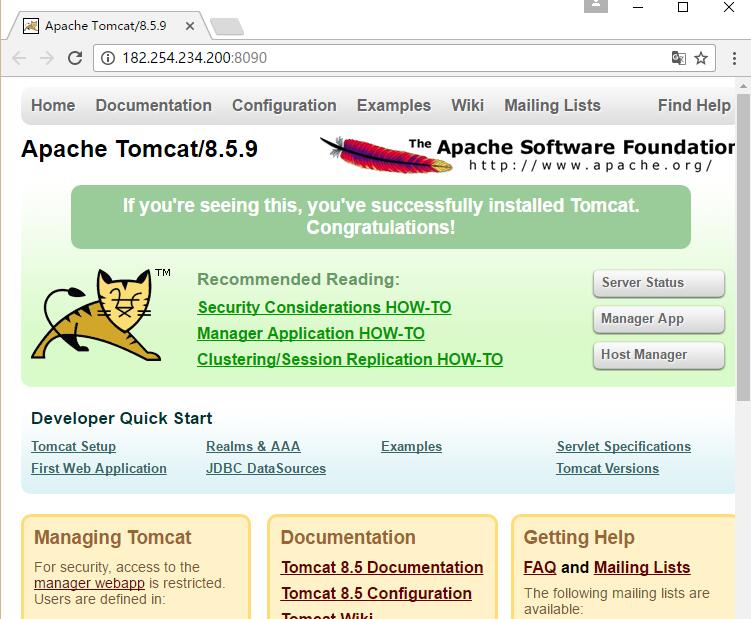Click the browser forward arrow

point(47,58)
